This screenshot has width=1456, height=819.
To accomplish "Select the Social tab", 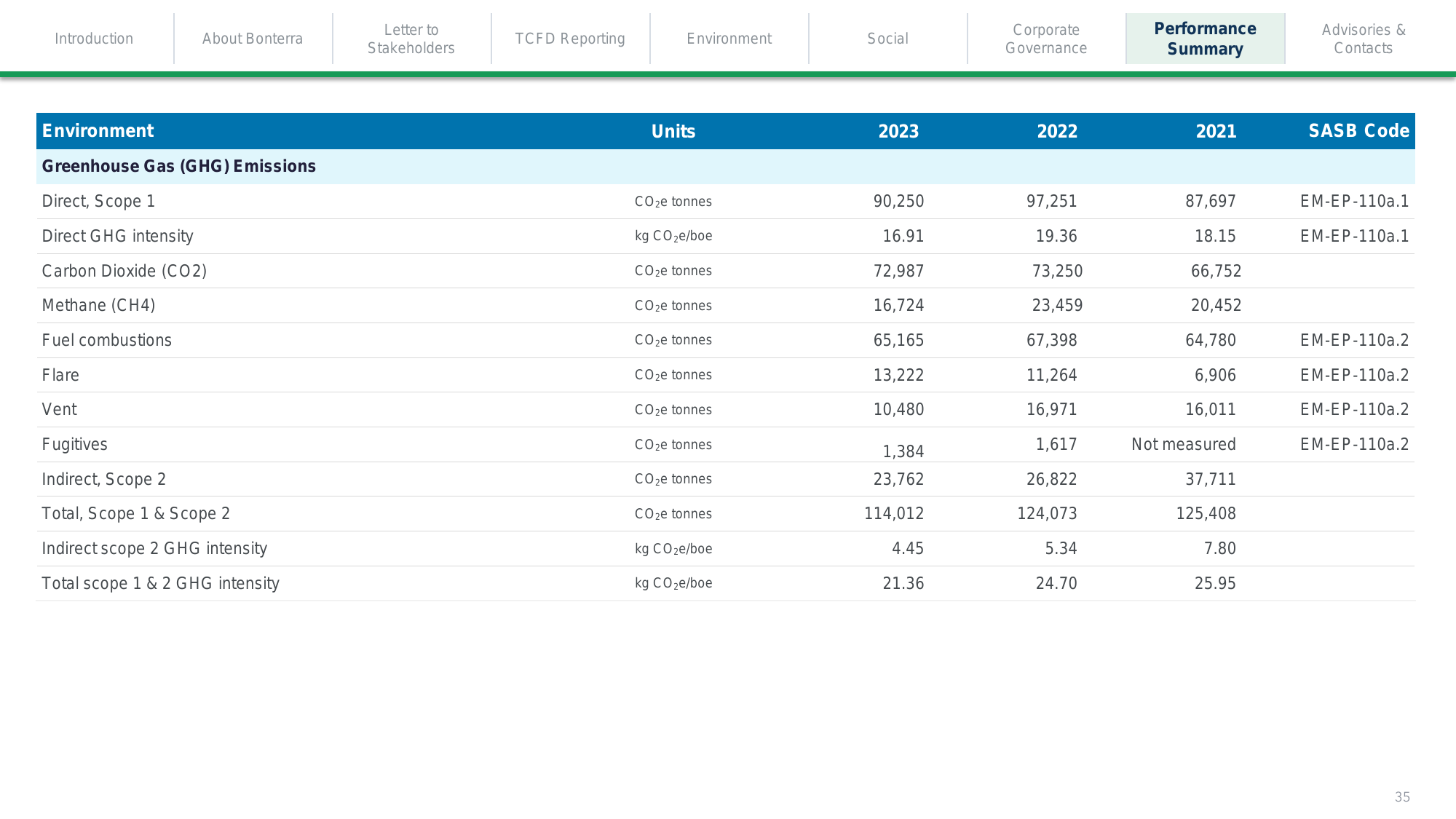I will click(x=888, y=39).
